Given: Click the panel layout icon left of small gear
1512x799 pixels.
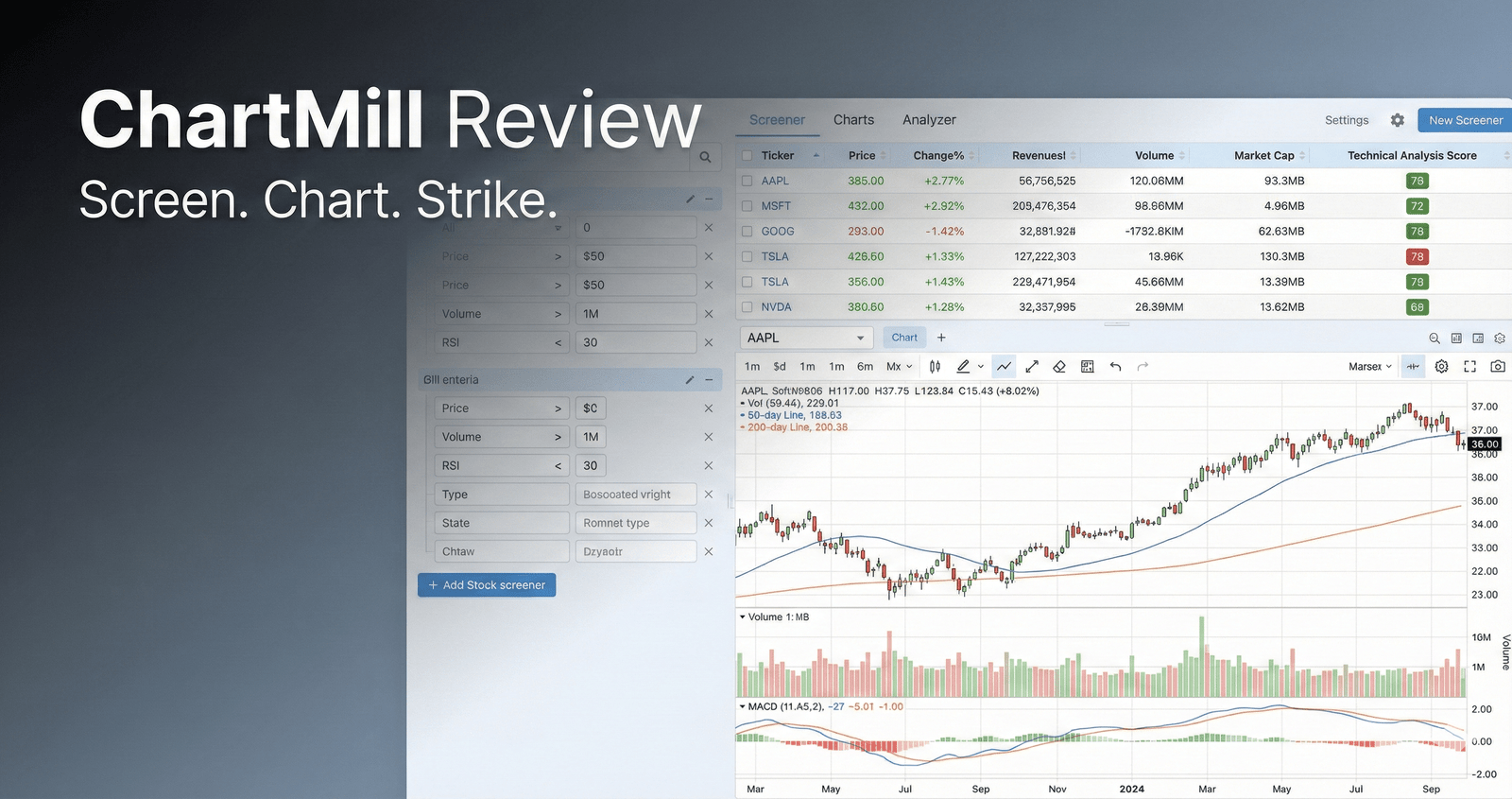Looking at the screenshot, I should point(1478,339).
